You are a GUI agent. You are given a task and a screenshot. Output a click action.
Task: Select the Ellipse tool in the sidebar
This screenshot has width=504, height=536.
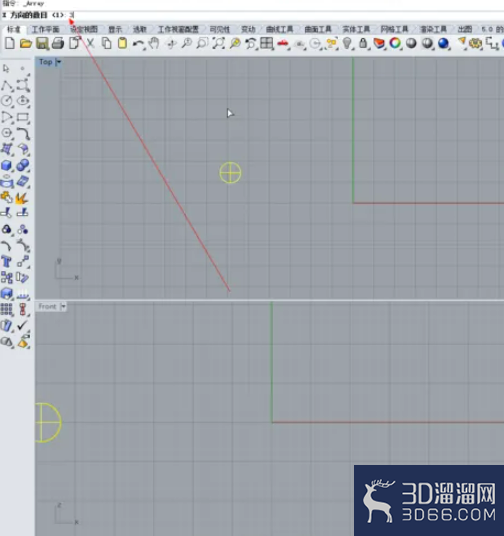23,101
